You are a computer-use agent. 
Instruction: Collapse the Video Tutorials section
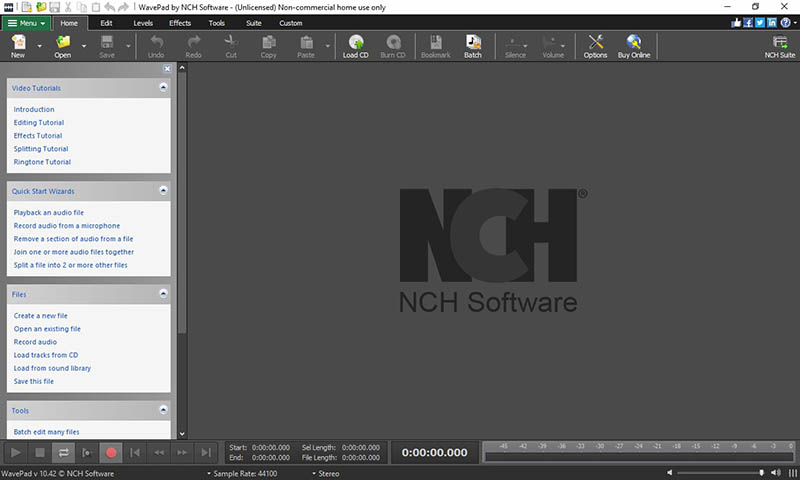pos(163,88)
